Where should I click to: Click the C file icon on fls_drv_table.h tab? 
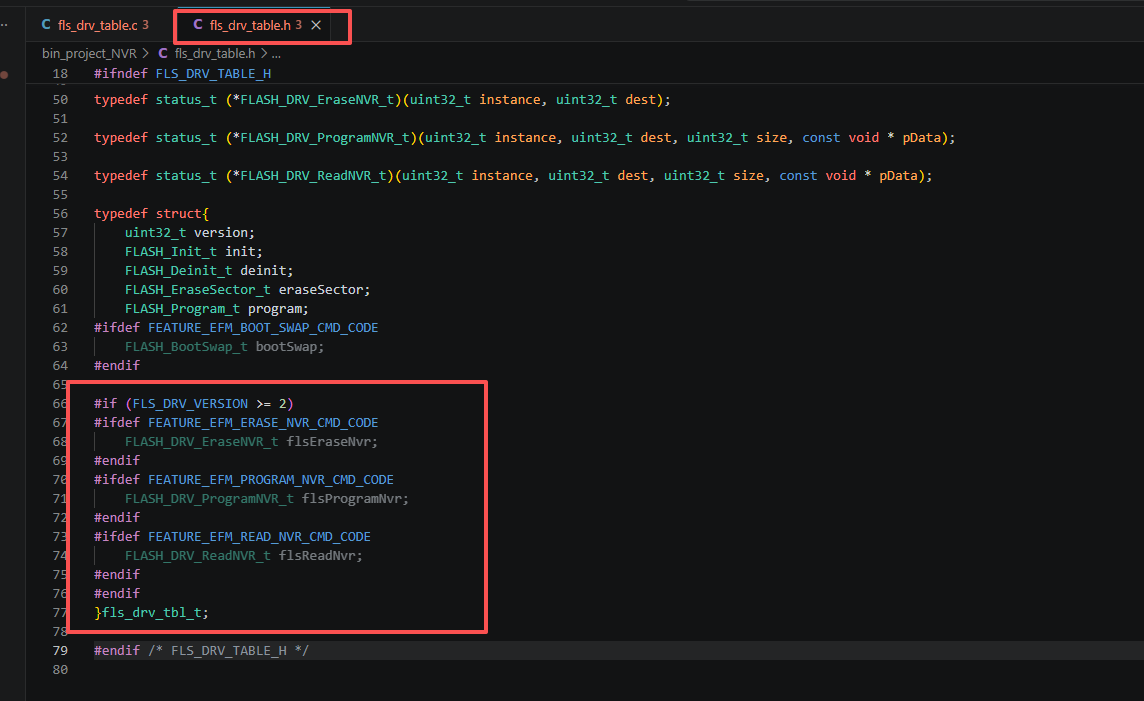coord(198,25)
